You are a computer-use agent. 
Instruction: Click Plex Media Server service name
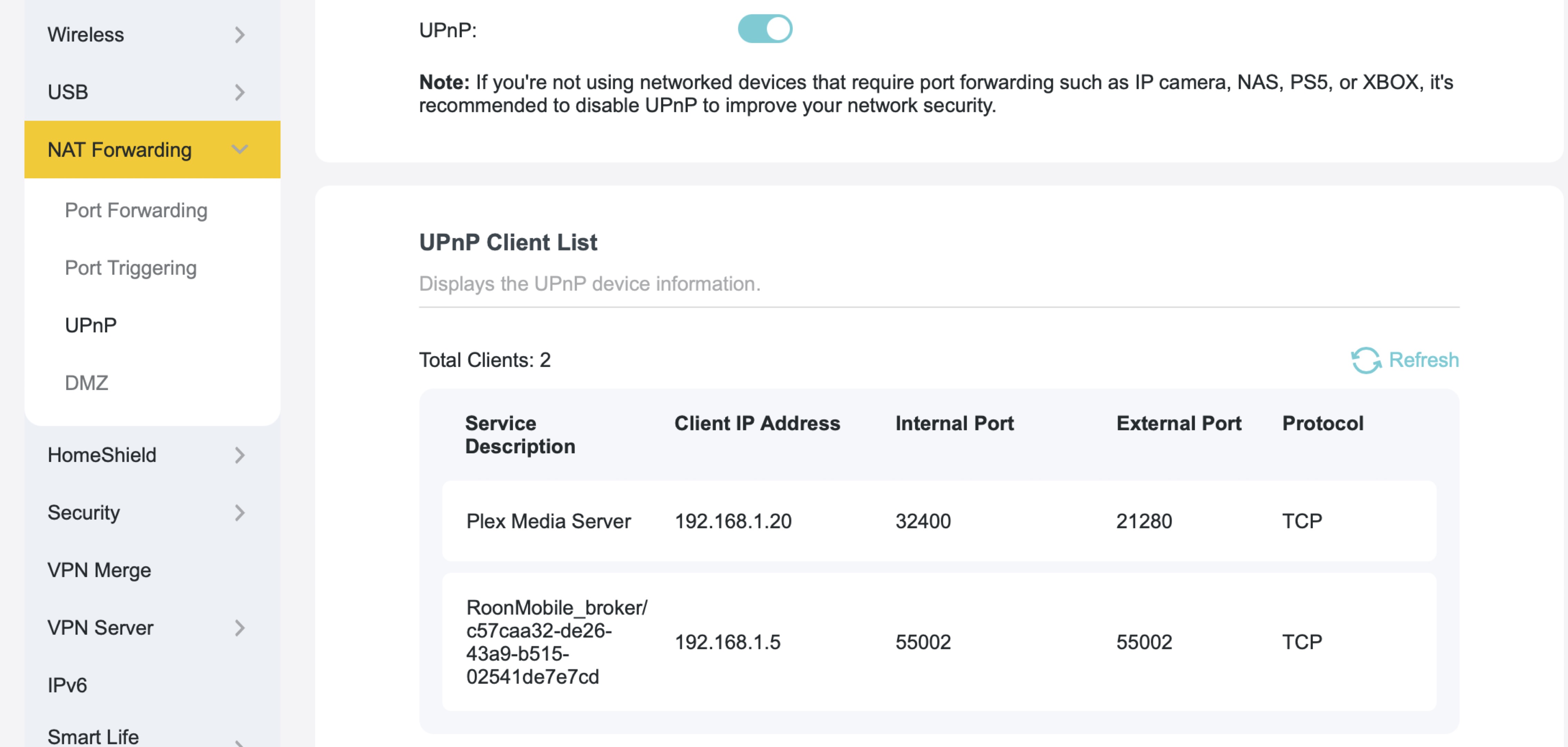[548, 521]
